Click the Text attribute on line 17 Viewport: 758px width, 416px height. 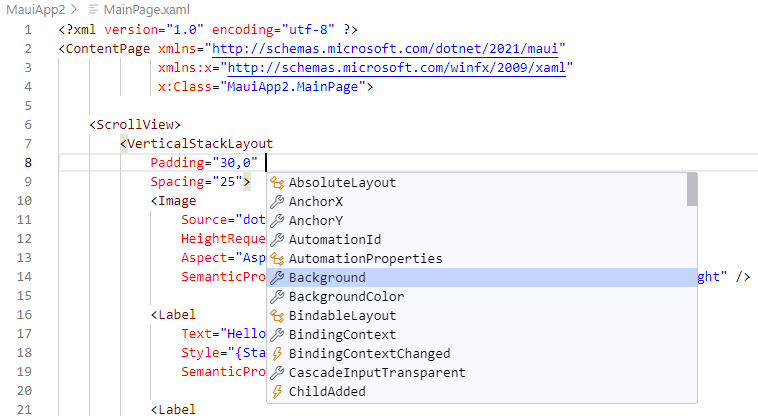pyautogui.click(x=196, y=334)
